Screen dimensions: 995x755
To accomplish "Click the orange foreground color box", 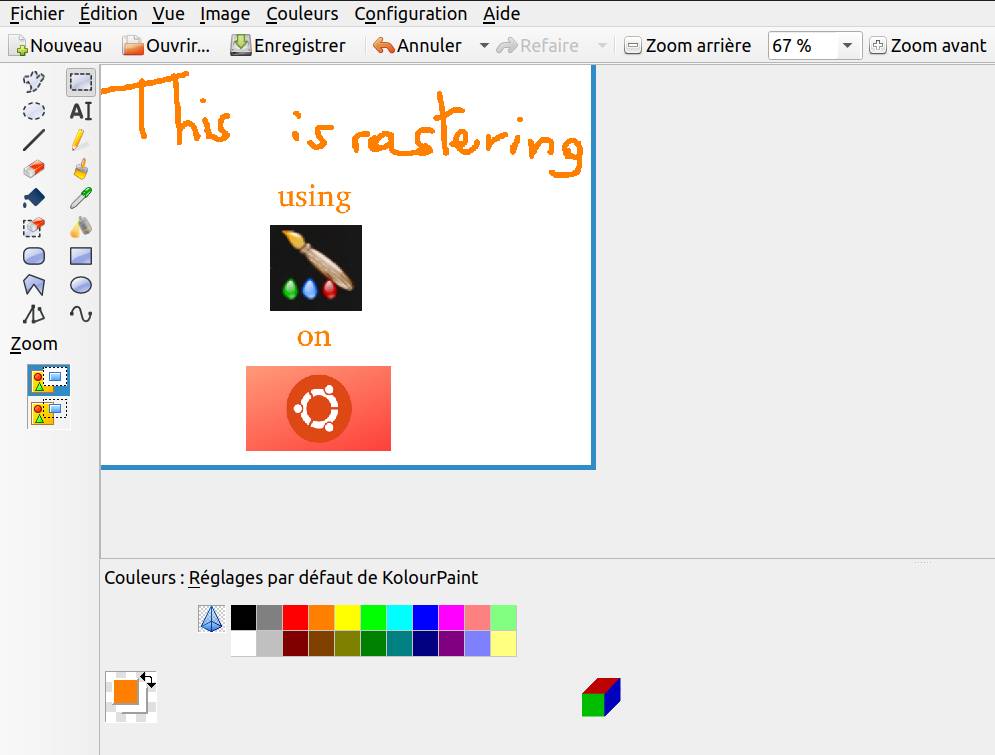I will (x=126, y=691).
